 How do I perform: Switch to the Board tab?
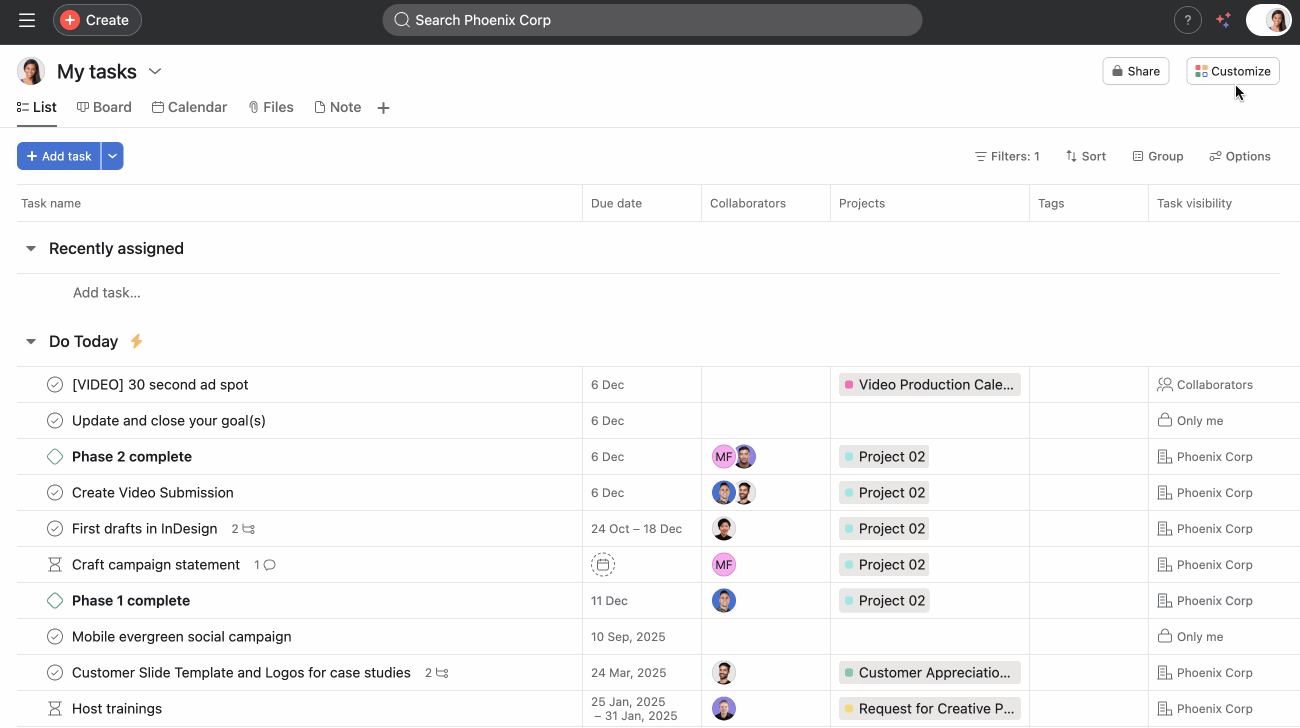[x=104, y=107]
